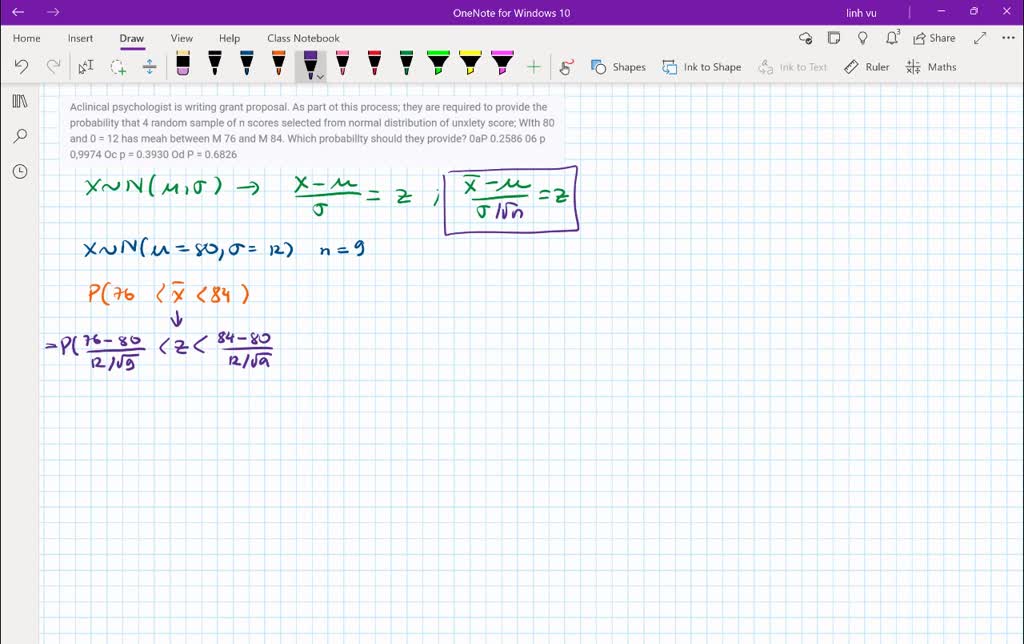Add a new pen with plus icon
Screen dimensions: 1024x644
point(534,67)
